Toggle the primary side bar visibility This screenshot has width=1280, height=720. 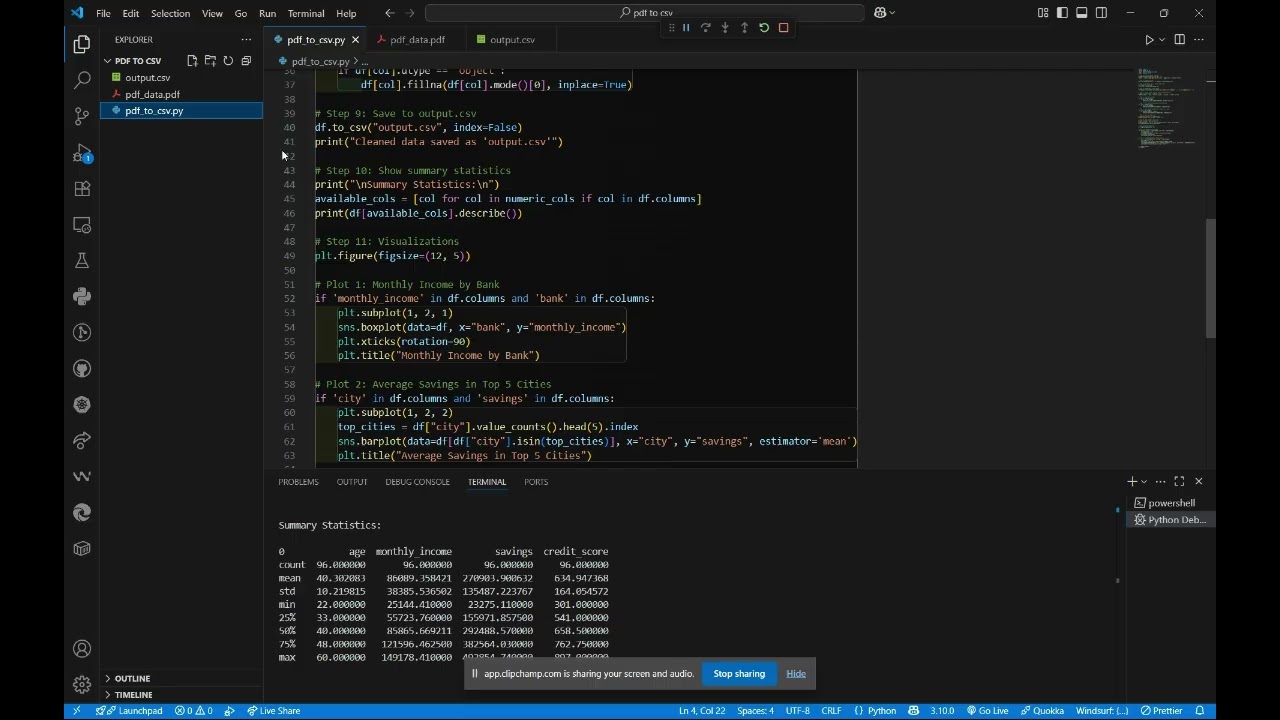pos(1062,13)
